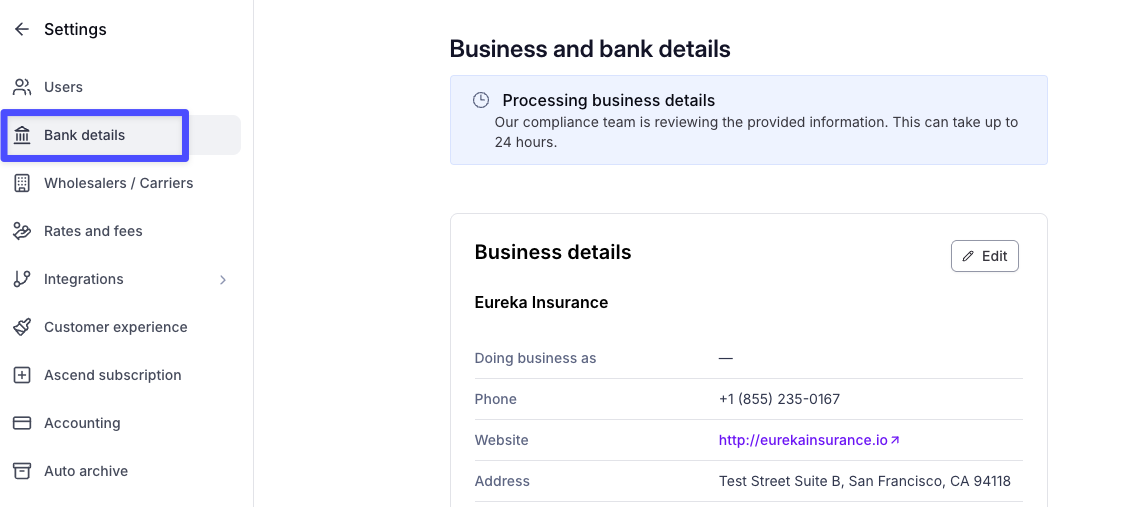Image resolution: width=1138 pixels, height=507 pixels.
Task: Select the Users people icon
Action: [x=22, y=87]
